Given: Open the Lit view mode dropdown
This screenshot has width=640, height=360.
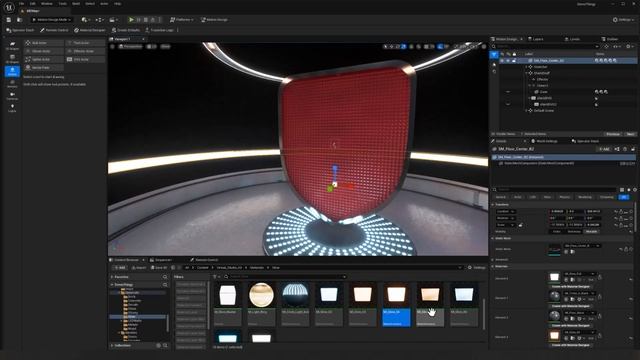Looking at the screenshot, I should click(152, 47).
